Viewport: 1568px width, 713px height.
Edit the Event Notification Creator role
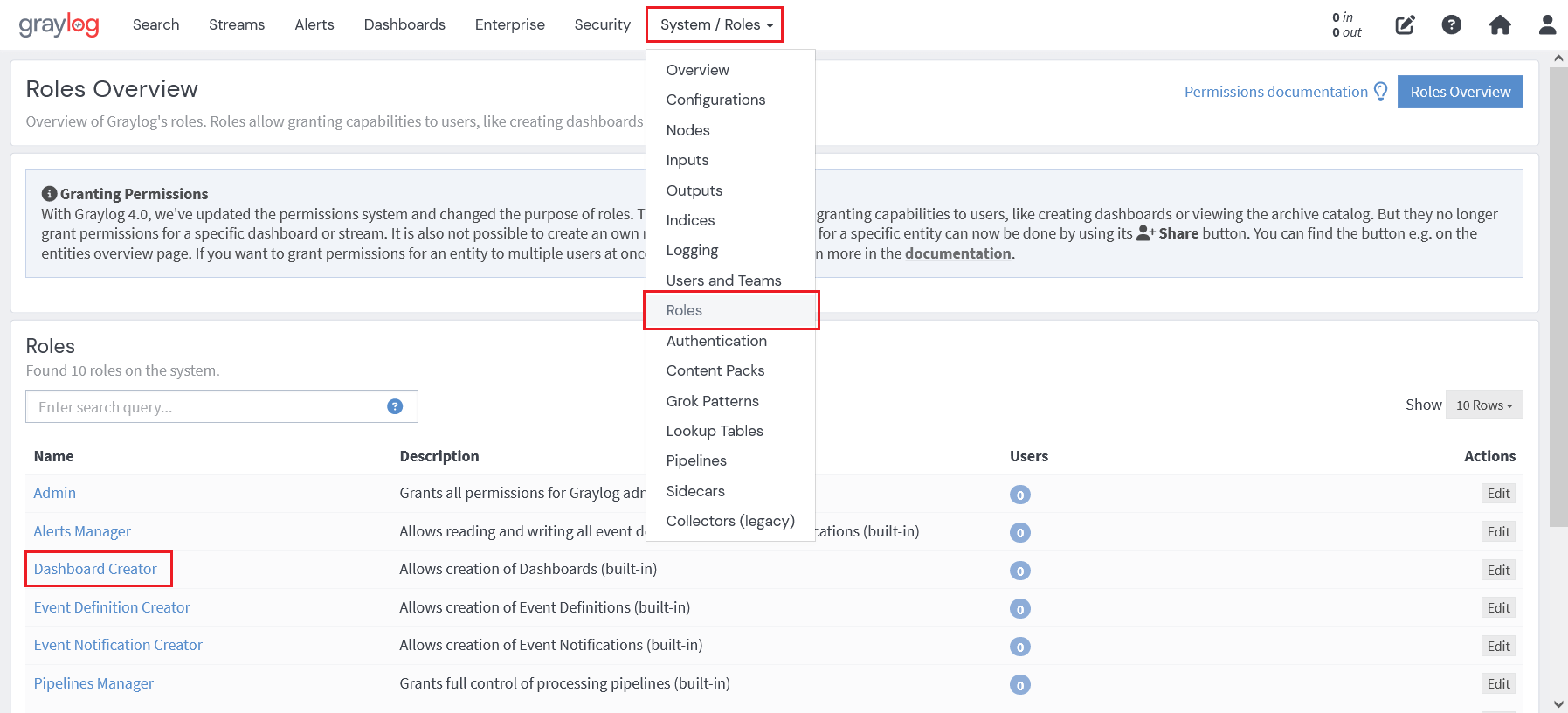(x=1498, y=646)
